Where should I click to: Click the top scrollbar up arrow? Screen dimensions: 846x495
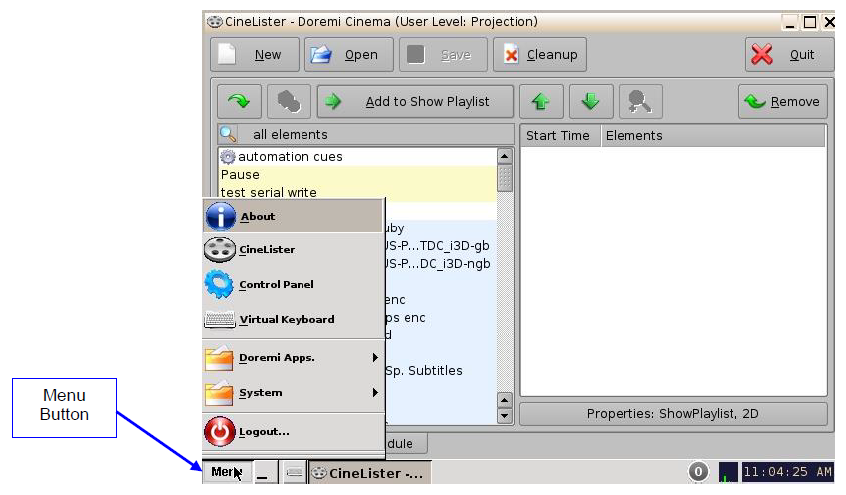tap(504, 157)
